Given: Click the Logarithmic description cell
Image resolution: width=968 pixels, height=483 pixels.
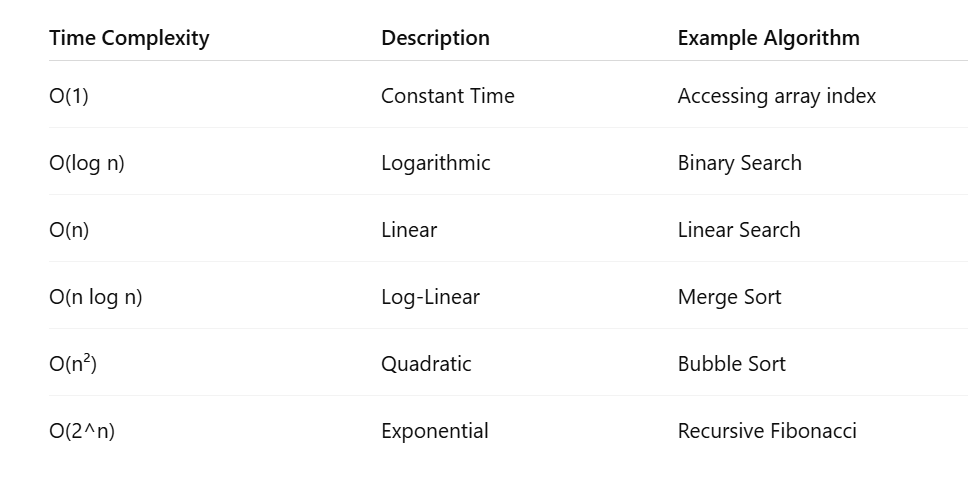Looking at the screenshot, I should [435, 163].
